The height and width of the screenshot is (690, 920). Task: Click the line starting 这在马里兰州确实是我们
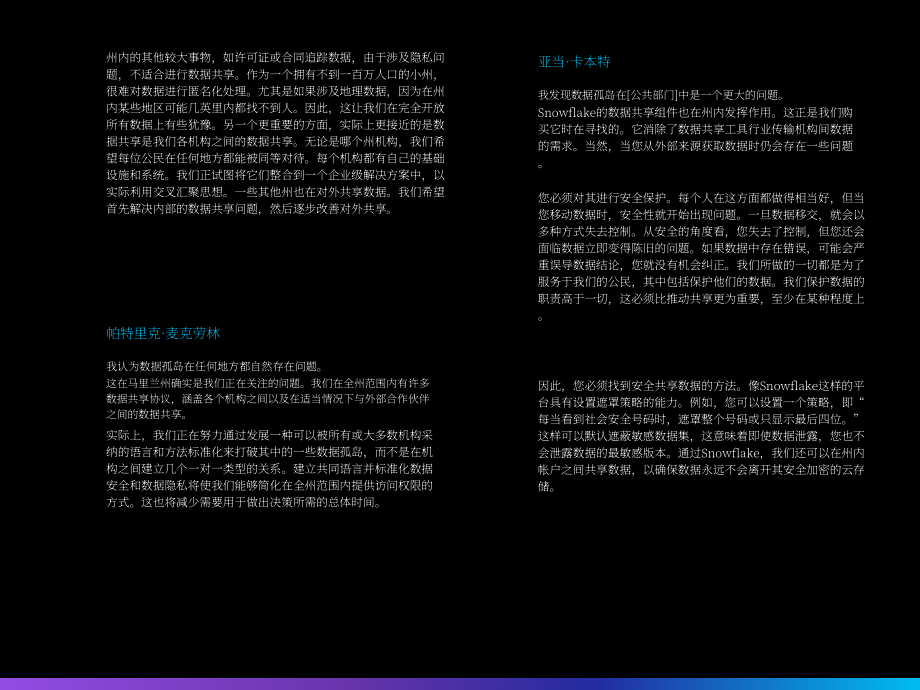coord(268,383)
